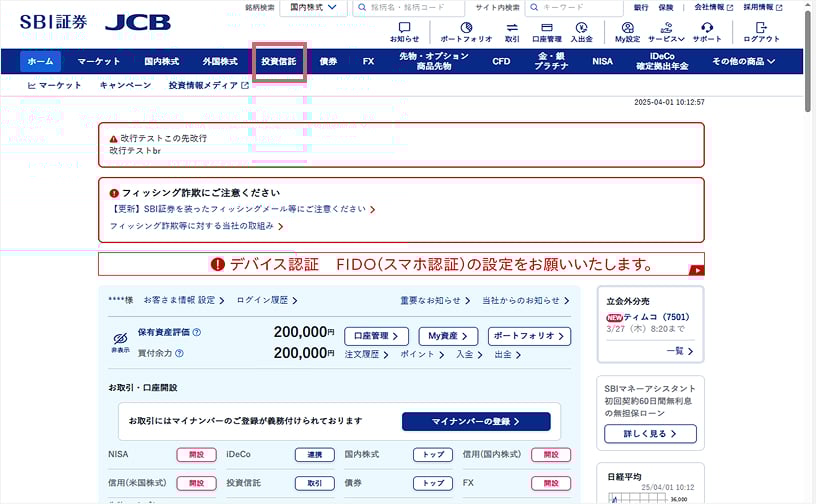Click the search icon in 銘柄名 field
The image size is (816, 504).
[362, 7]
